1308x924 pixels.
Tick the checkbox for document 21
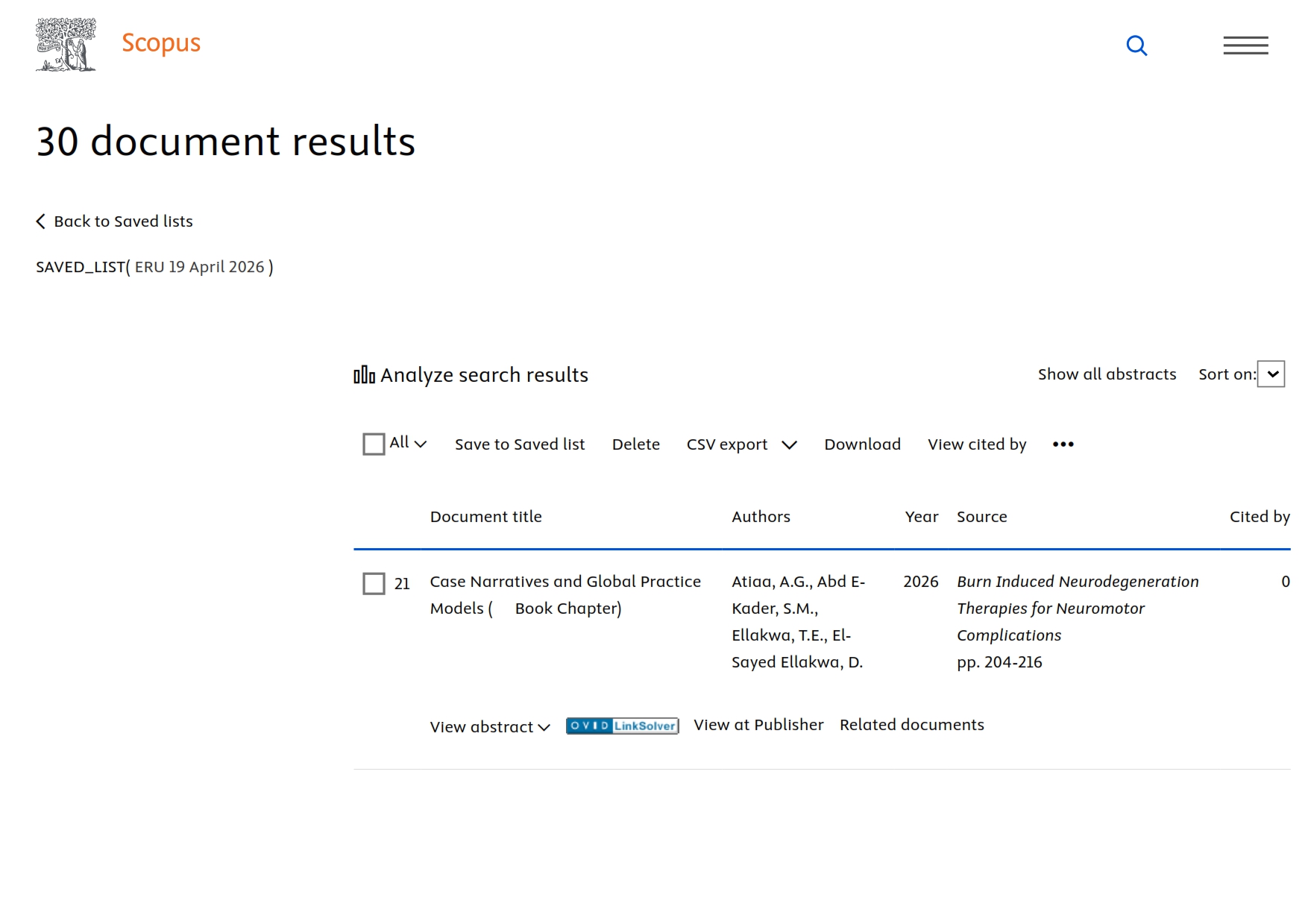[x=374, y=583]
